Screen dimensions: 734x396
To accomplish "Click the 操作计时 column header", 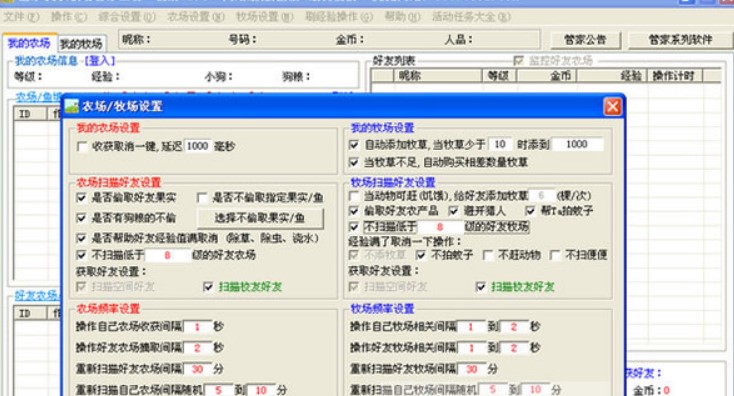I will pyautogui.click(x=674, y=75).
